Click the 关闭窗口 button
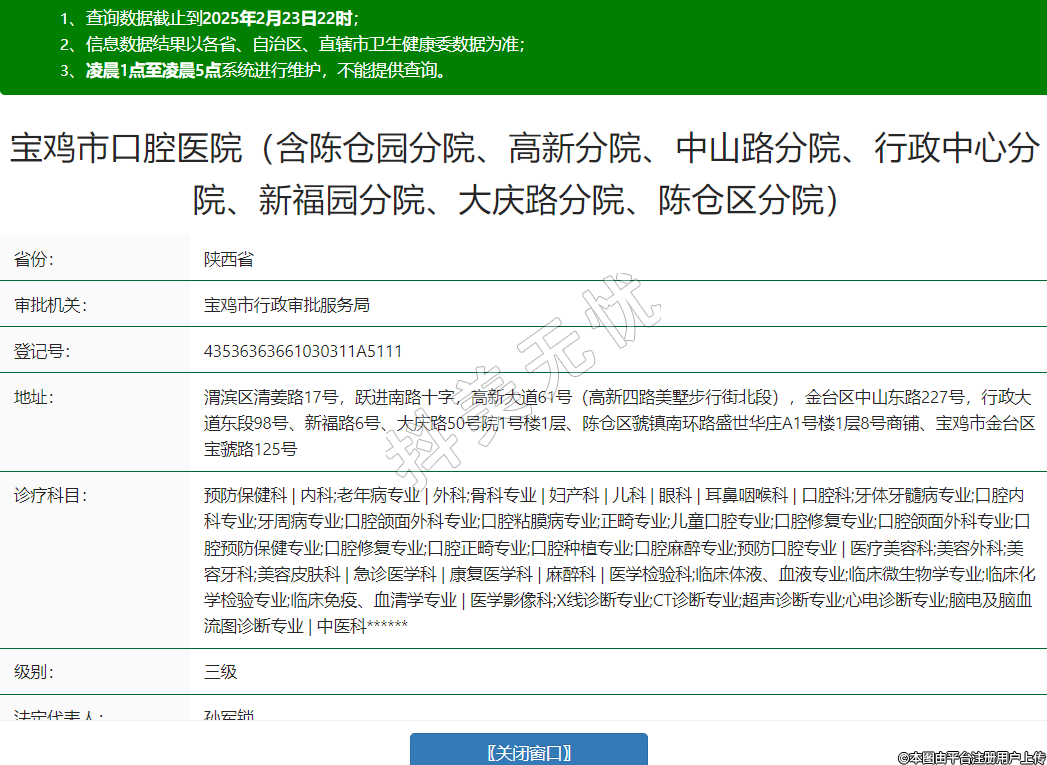Screen dimensions: 1047x765 pyautogui.click(x=528, y=752)
